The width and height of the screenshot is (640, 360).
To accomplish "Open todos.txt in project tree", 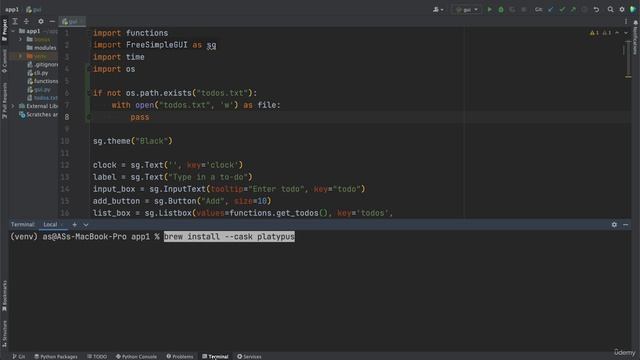I will tap(42, 98).
